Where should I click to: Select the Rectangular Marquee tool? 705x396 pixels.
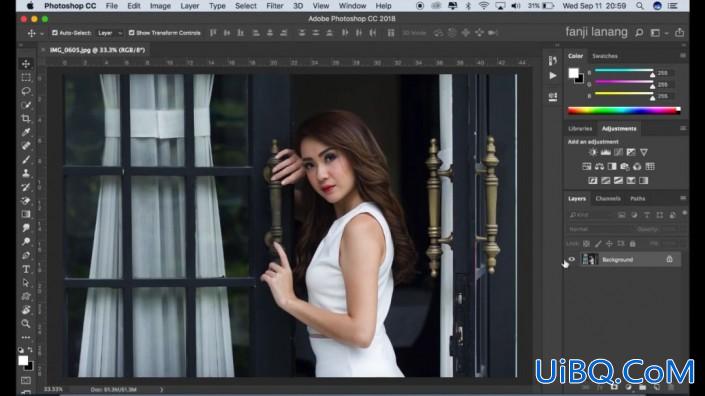26,77
